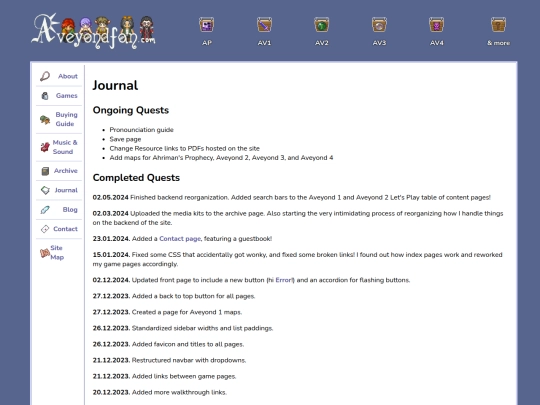Image resolution: width=540 pixels, height=405 pixels.
Task: Open the Contact sidebar link
Action: 65,229
